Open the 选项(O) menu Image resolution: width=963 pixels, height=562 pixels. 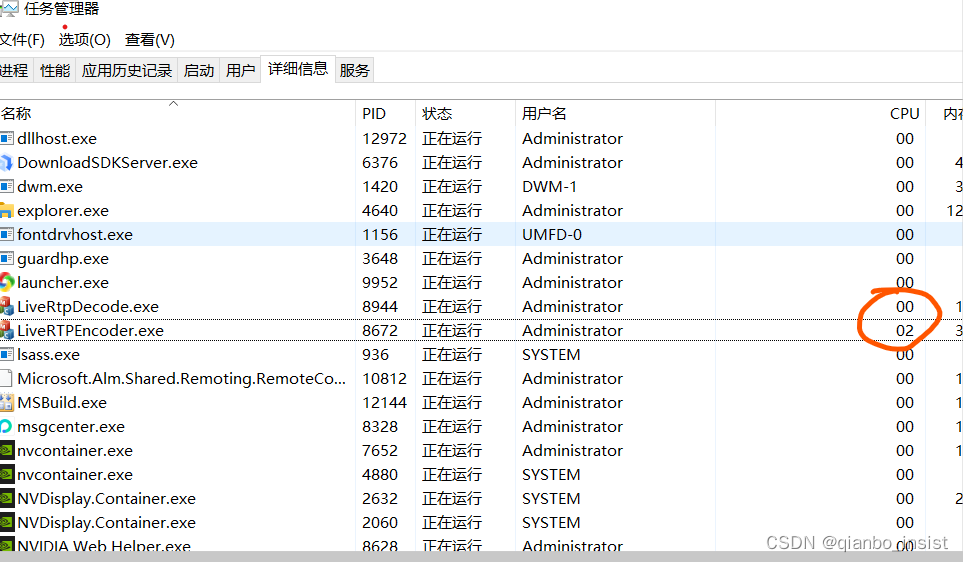pyautogui.click(x=84, y=40)
